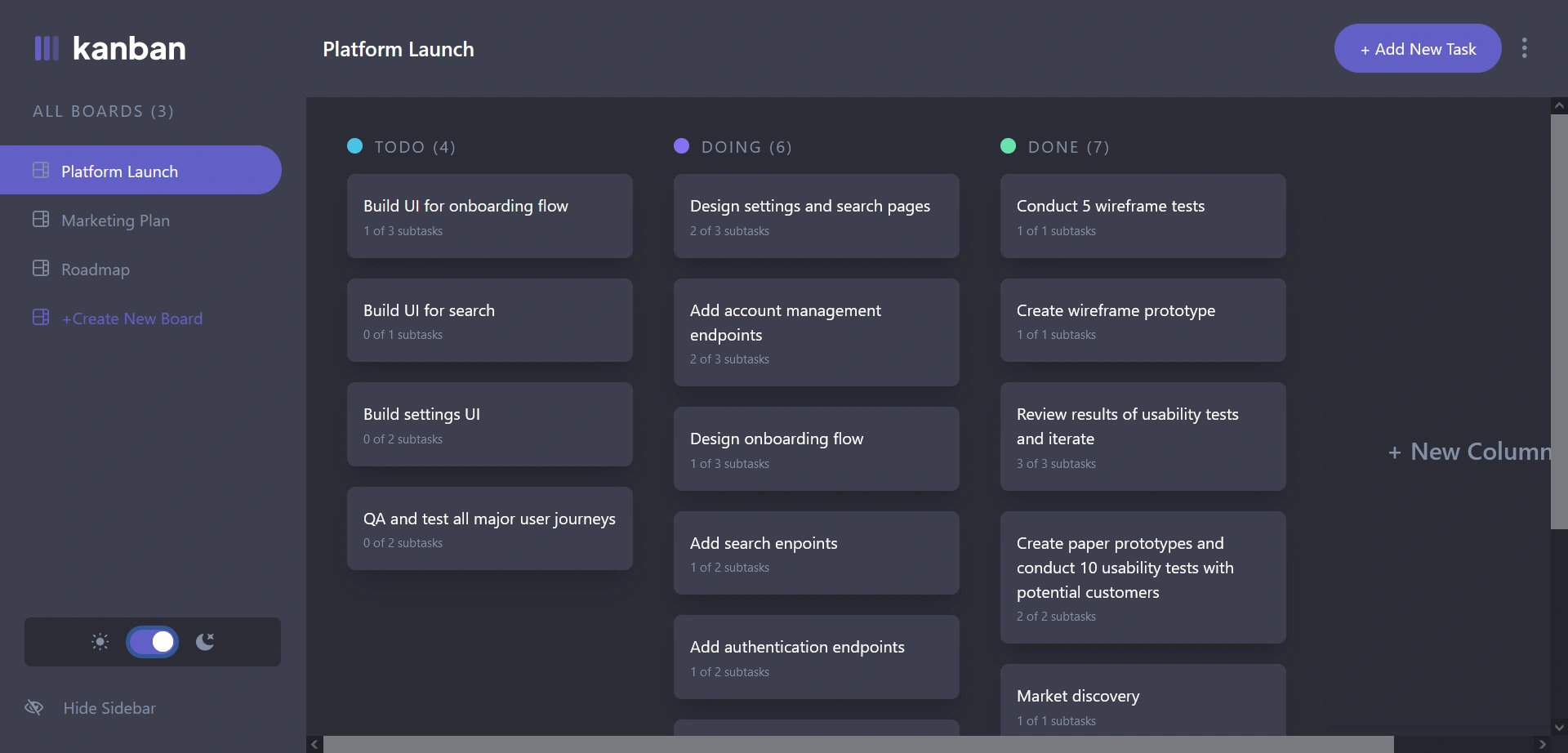1568x753 pixels.
Task: Click the sun icon in theme switcher
Action: coord(99,642)
